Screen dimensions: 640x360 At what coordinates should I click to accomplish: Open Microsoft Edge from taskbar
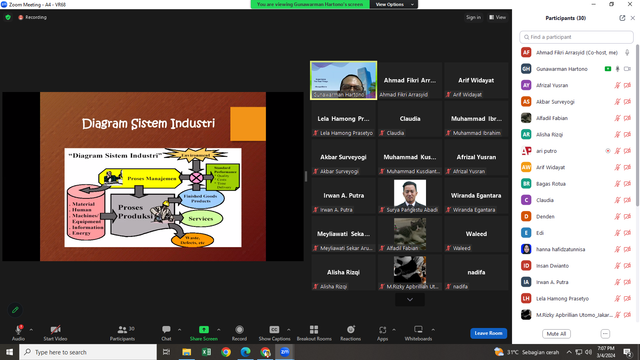click(245, 352)
